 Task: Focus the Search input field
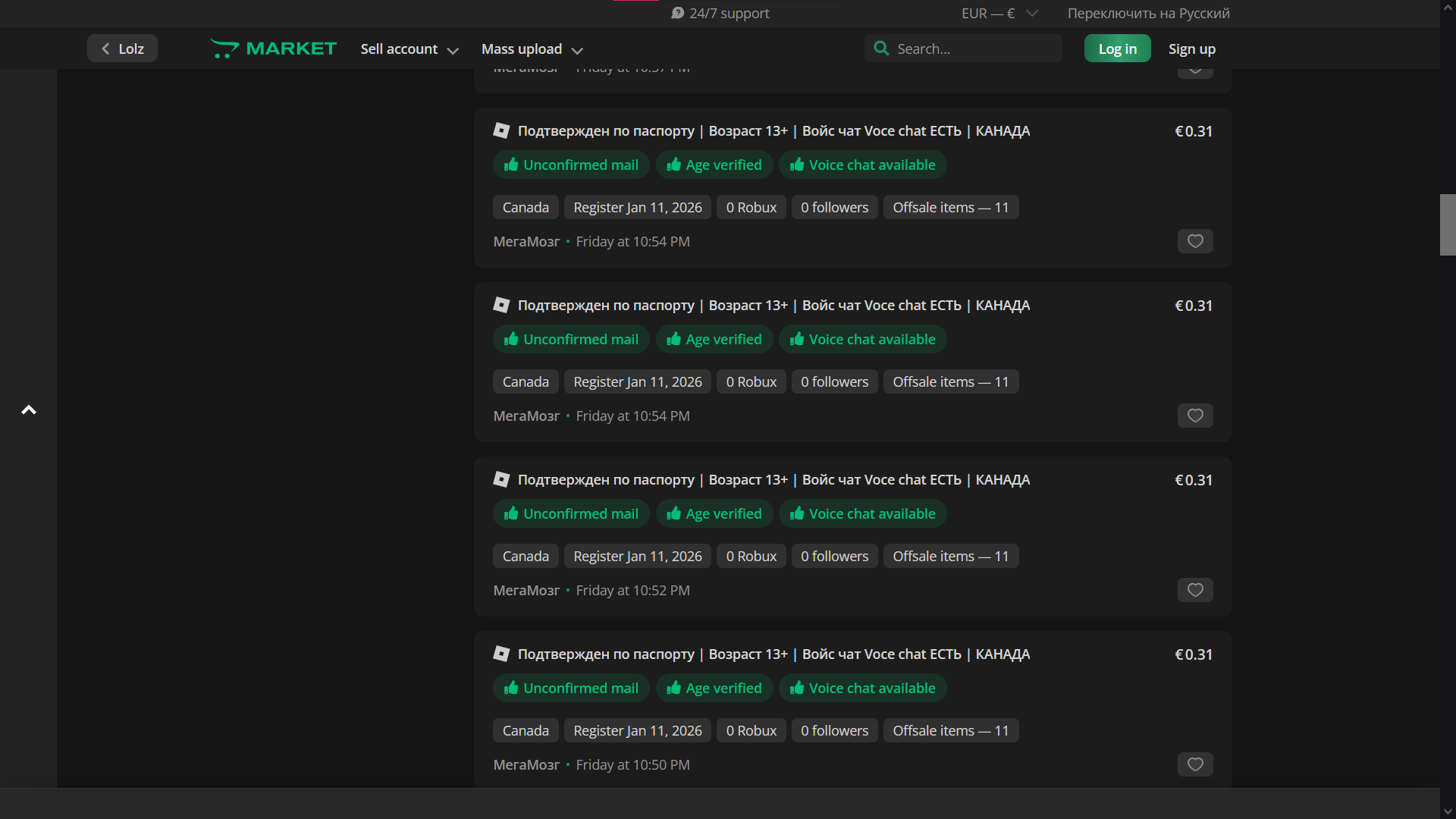(974, 49)
